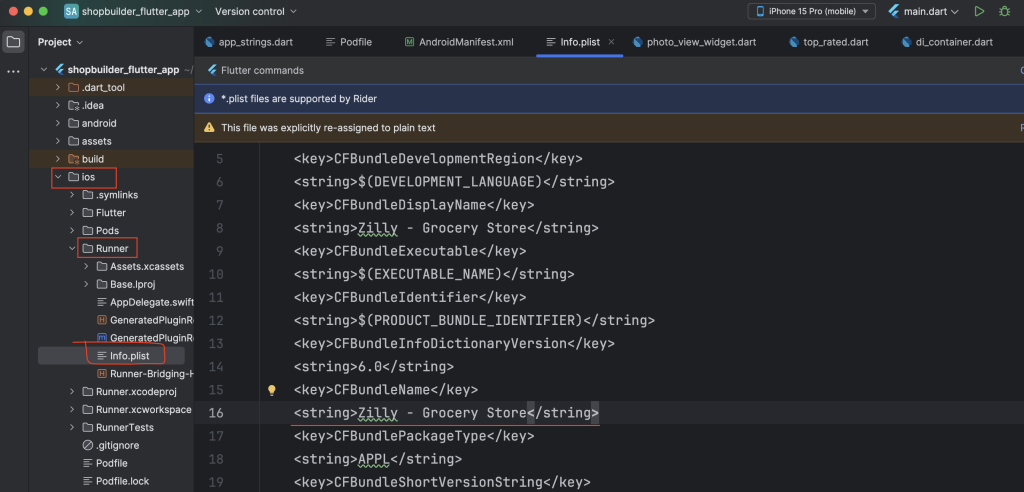Open the iPhone 15 Pro device selector
The width and height of the screenshot is (1024, 492).
812,11
